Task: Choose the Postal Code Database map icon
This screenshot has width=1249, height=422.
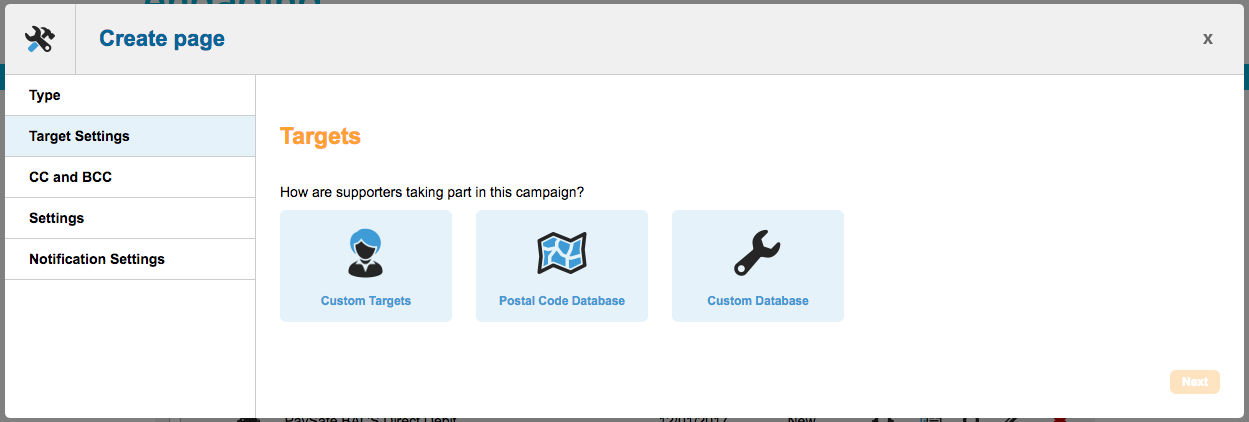Action: coord(561,253)
